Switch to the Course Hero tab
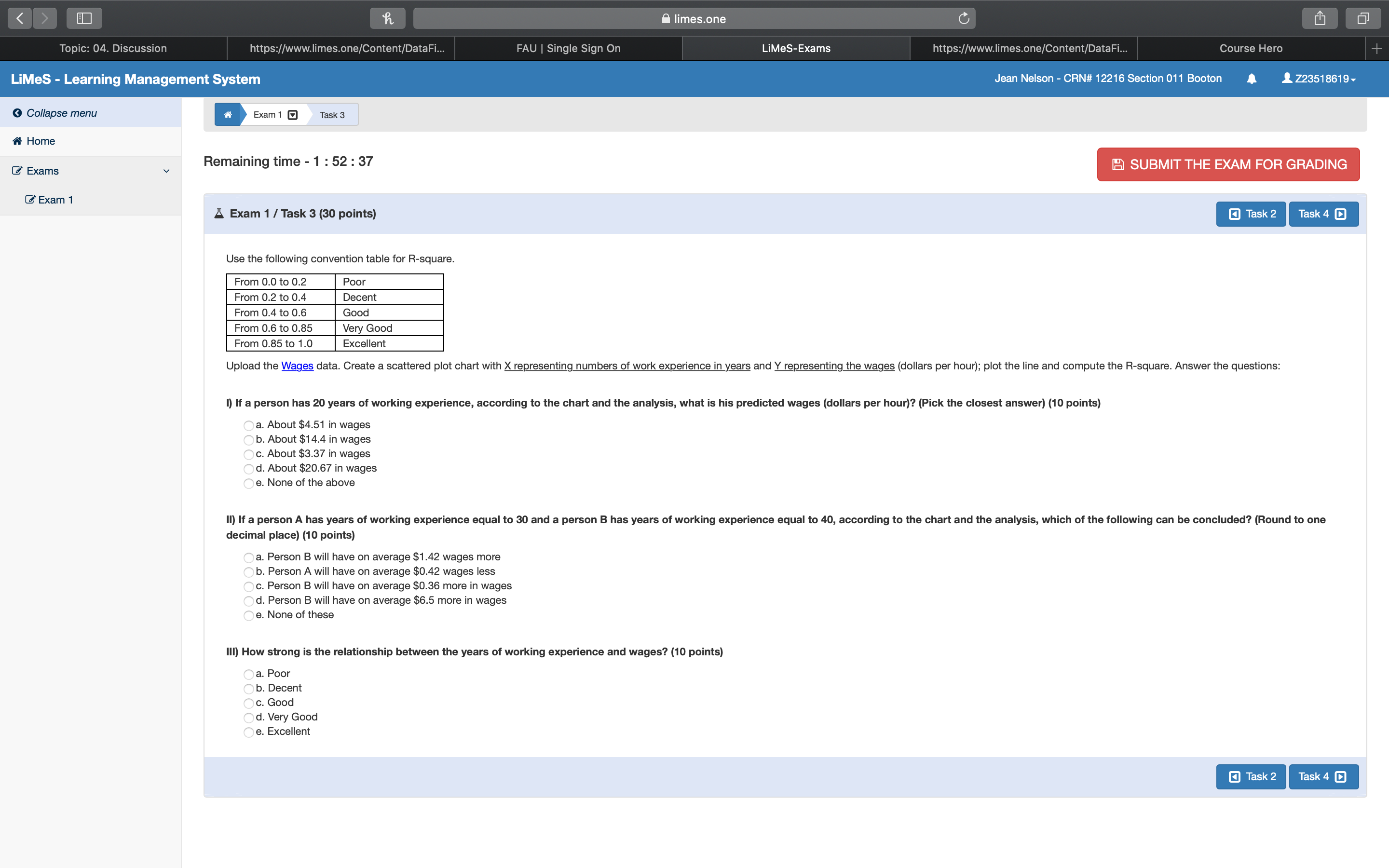 point(1250,49)
